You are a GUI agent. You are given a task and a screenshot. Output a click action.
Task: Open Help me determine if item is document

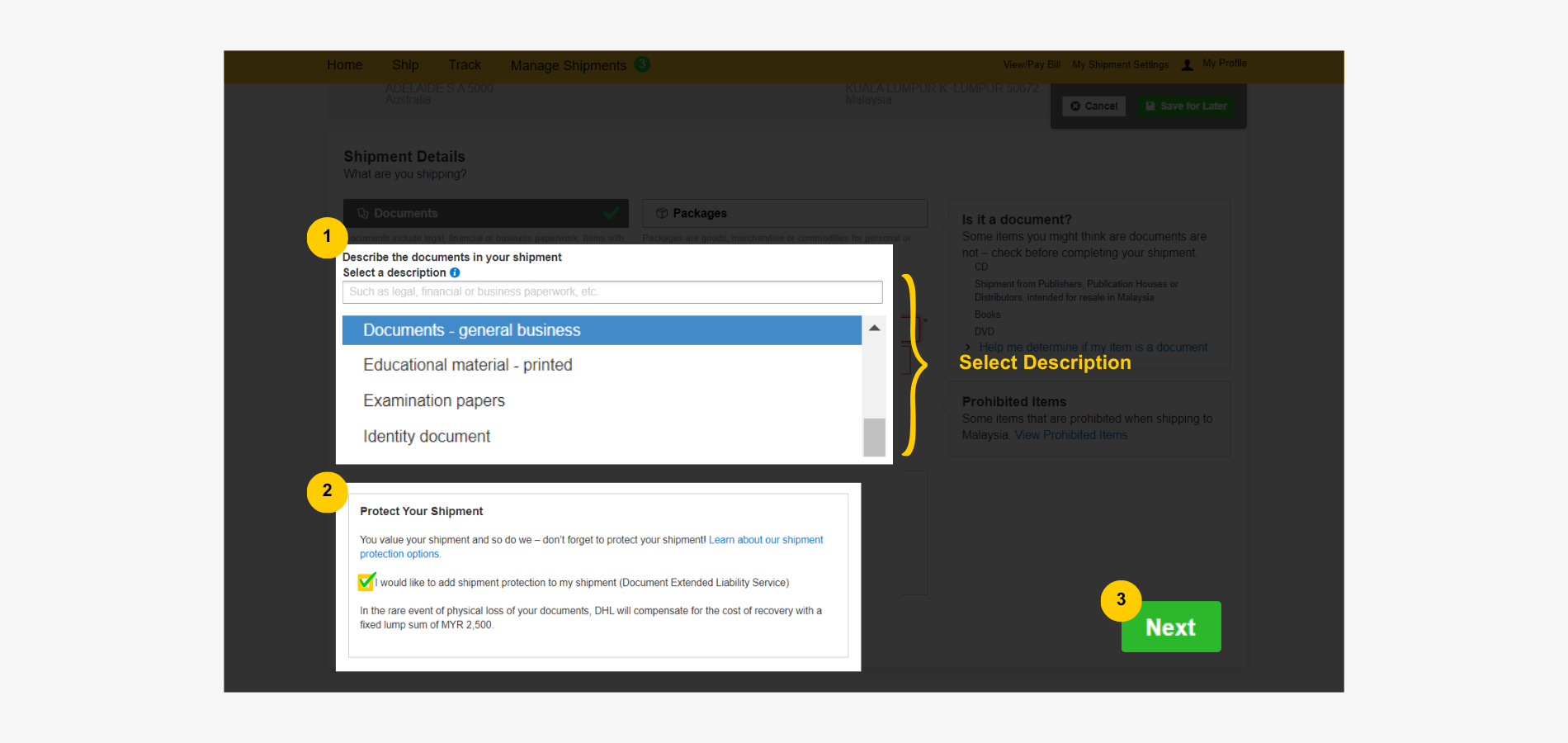coord(1093,348)
